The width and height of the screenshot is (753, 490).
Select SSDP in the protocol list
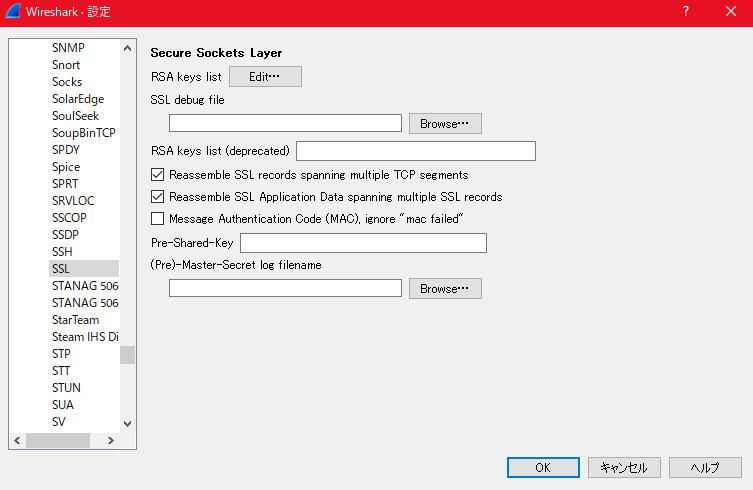[x=65, y=235]
